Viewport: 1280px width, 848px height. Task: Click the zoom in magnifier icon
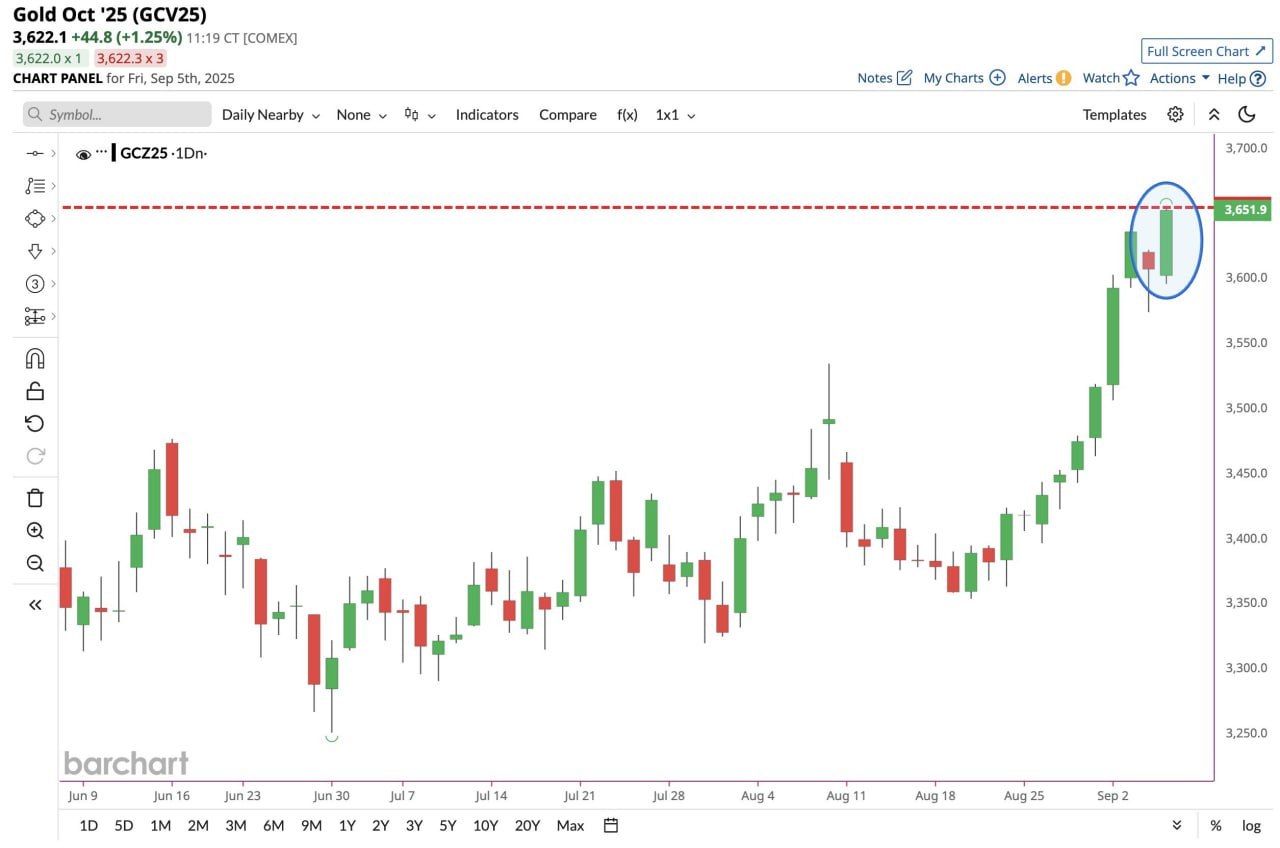tap(35, 531)
